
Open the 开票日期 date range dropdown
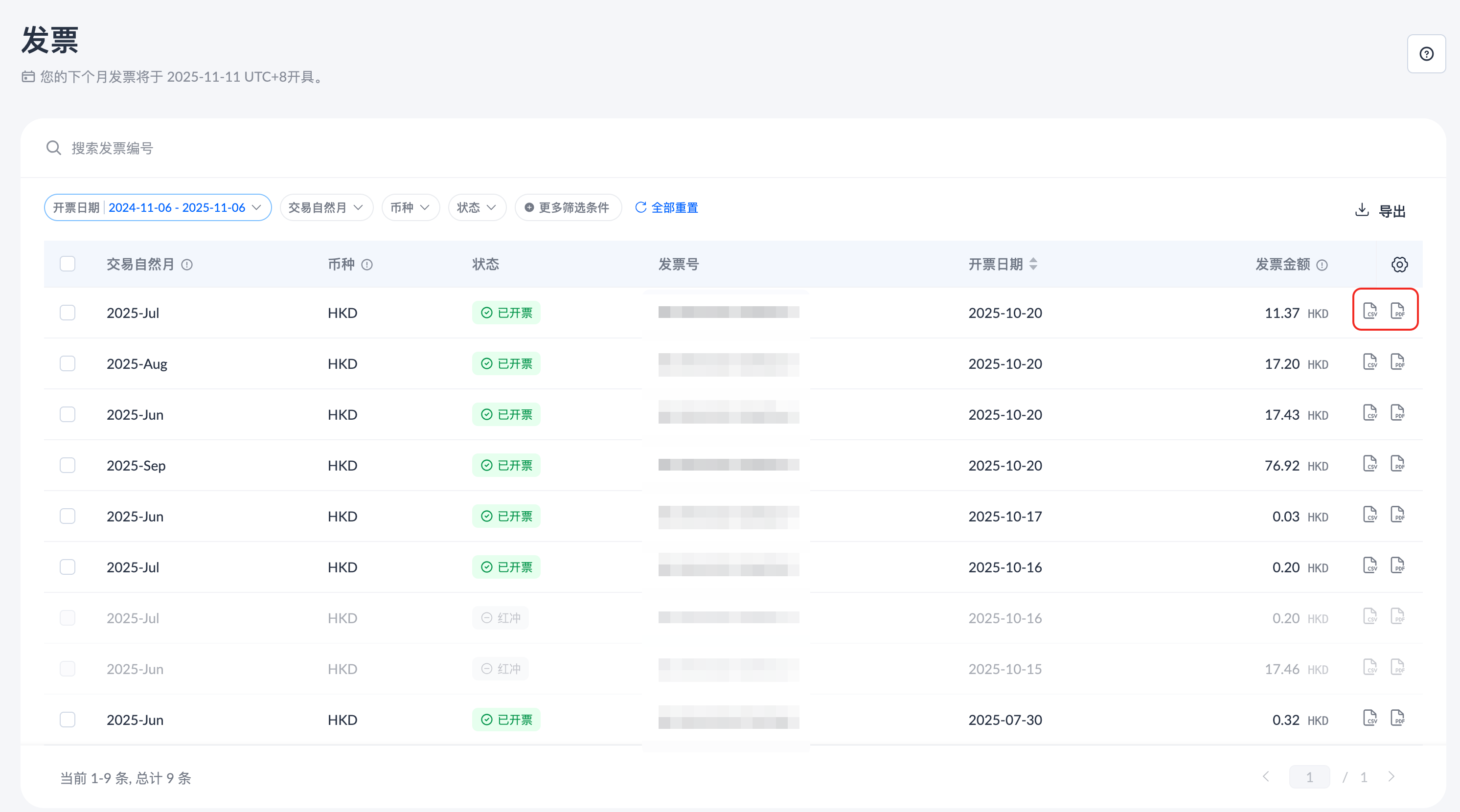click(158, 207)
